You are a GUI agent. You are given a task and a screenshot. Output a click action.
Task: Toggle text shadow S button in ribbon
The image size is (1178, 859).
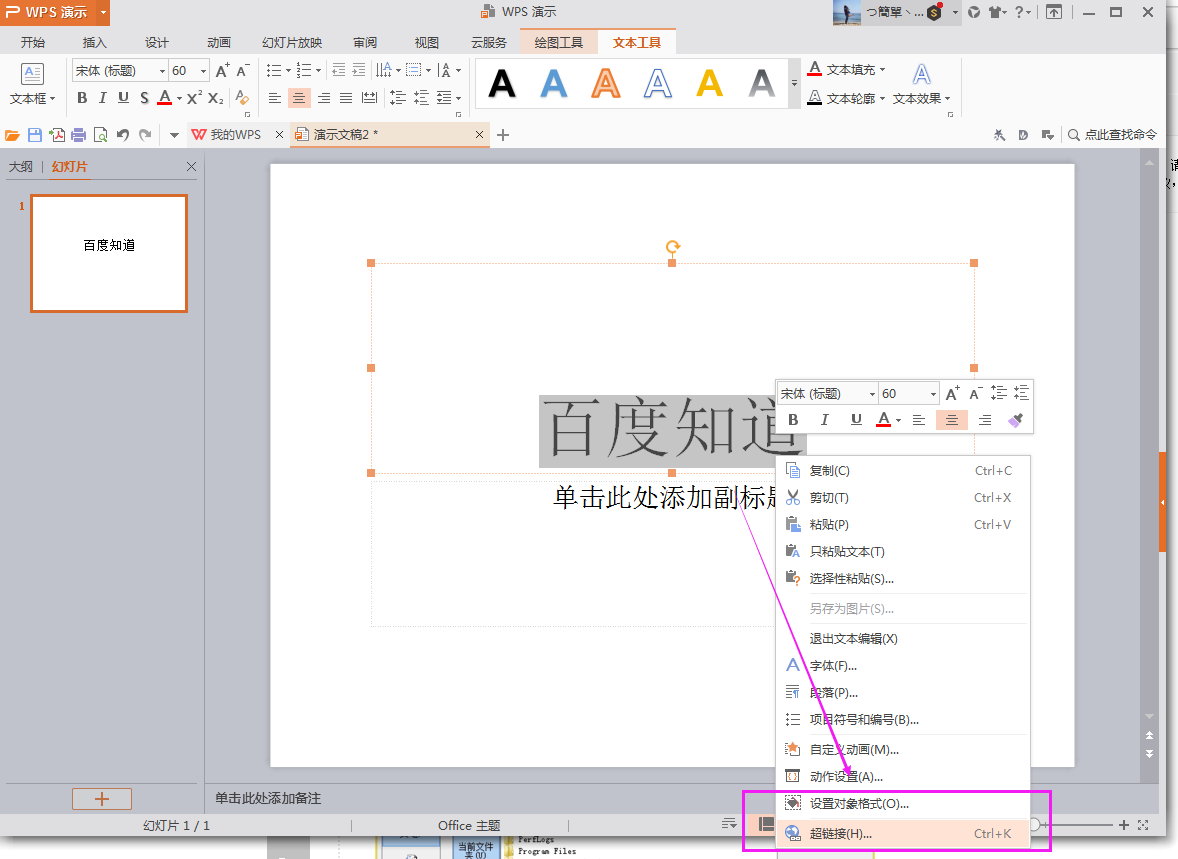144,98
